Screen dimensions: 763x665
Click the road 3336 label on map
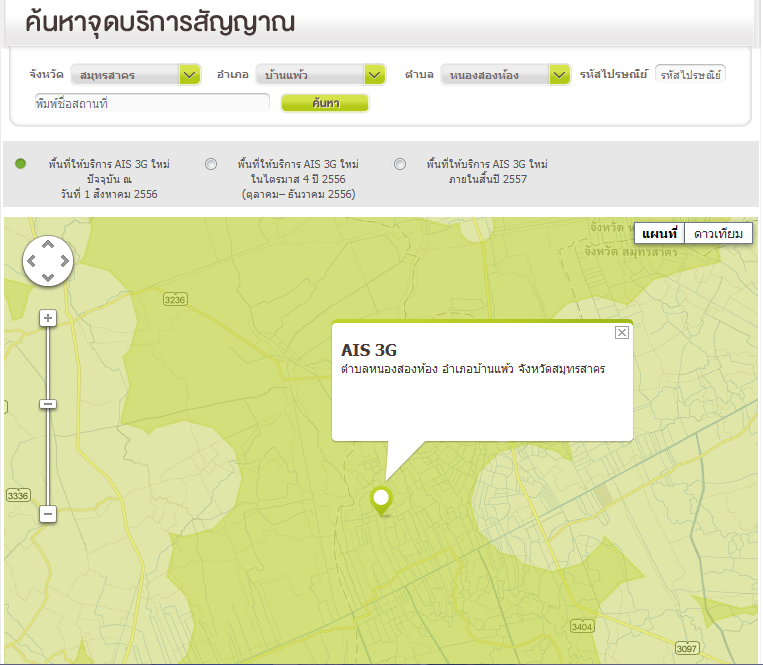click(18, 495)
